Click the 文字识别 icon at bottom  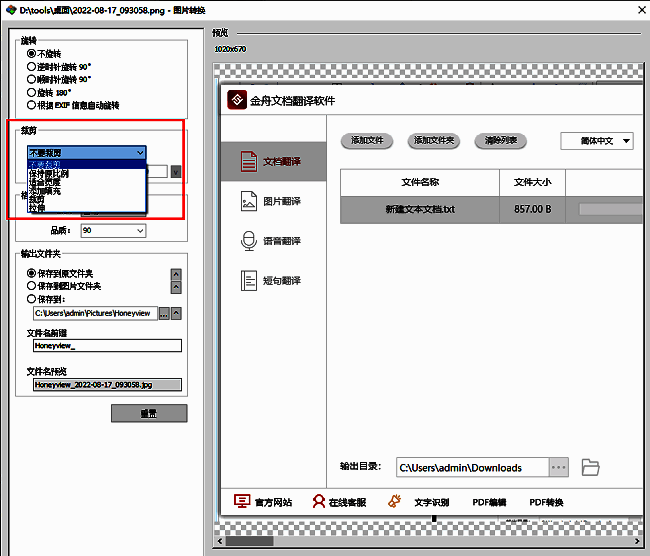tap(395, 502)
